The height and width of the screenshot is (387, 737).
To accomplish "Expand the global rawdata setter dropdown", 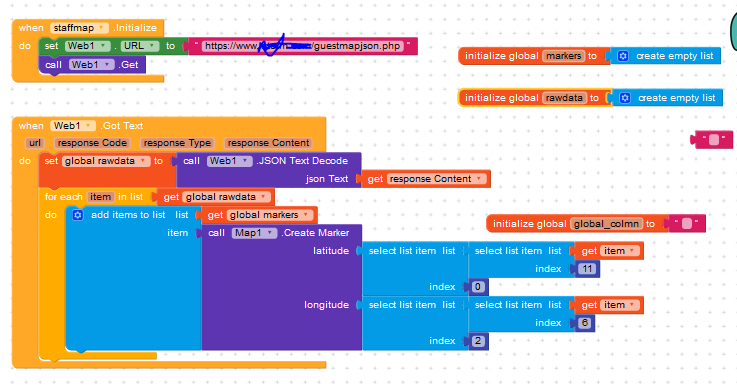I will 106,161.
